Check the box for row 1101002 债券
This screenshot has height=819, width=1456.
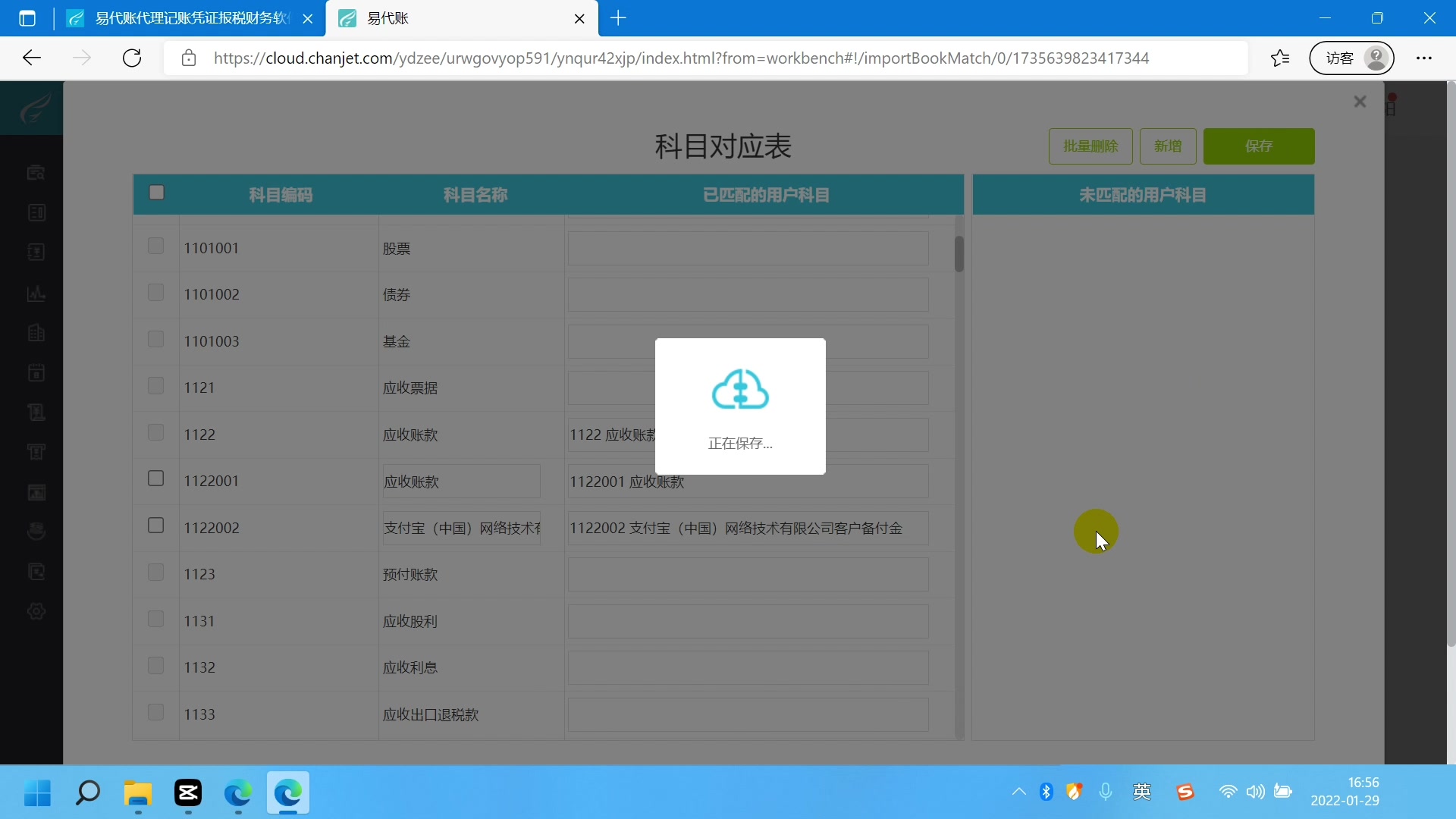pos(155,293)
